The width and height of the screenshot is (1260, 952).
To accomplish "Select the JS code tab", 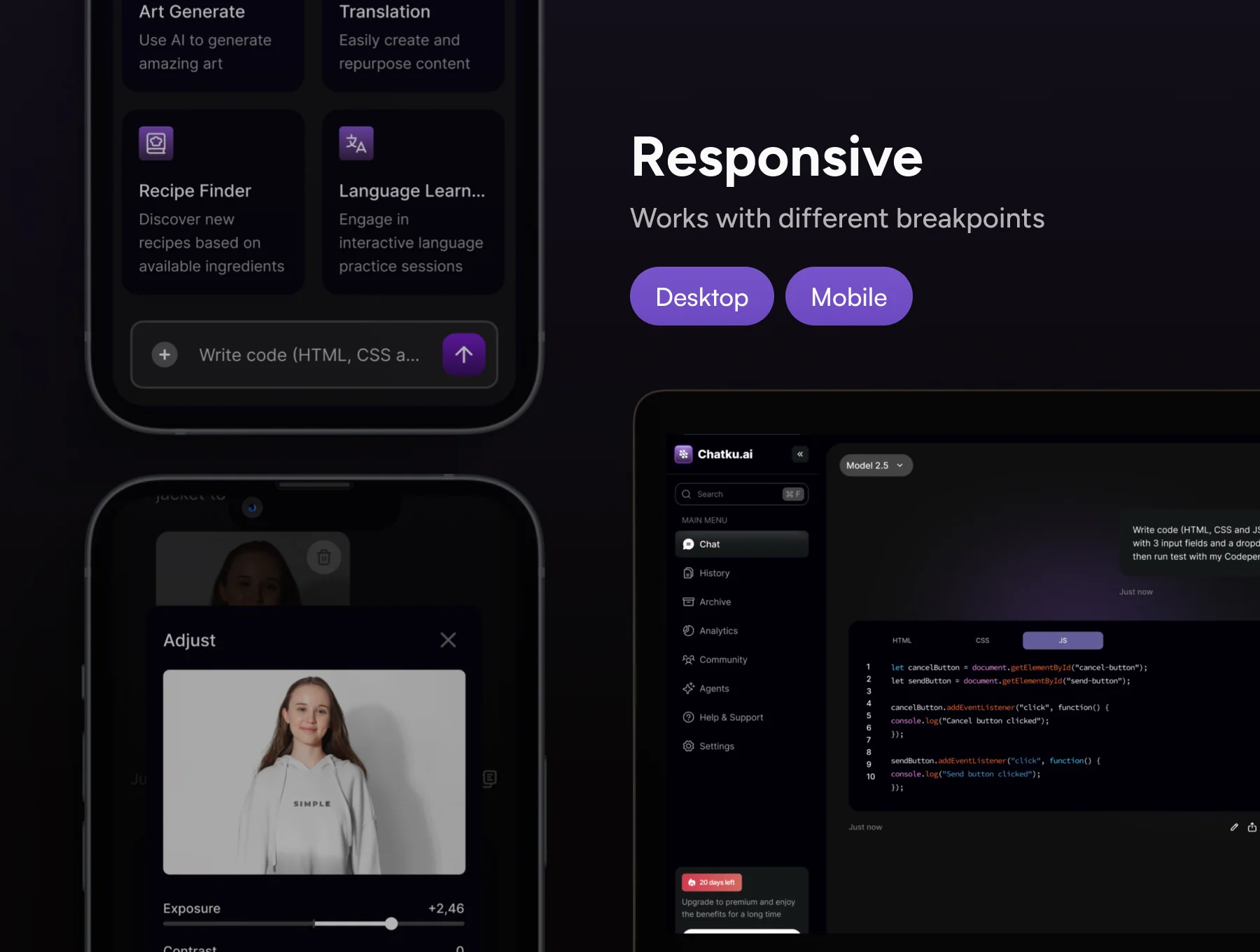I will (1063, 640).
